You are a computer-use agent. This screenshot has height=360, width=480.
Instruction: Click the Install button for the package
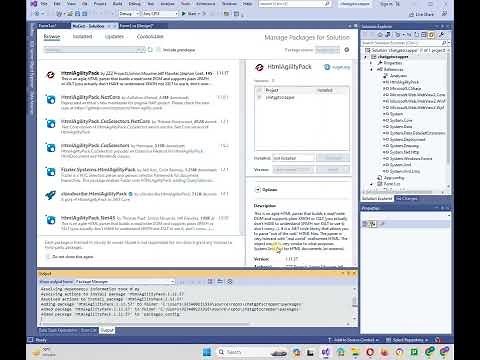click(x=333, y=170)
